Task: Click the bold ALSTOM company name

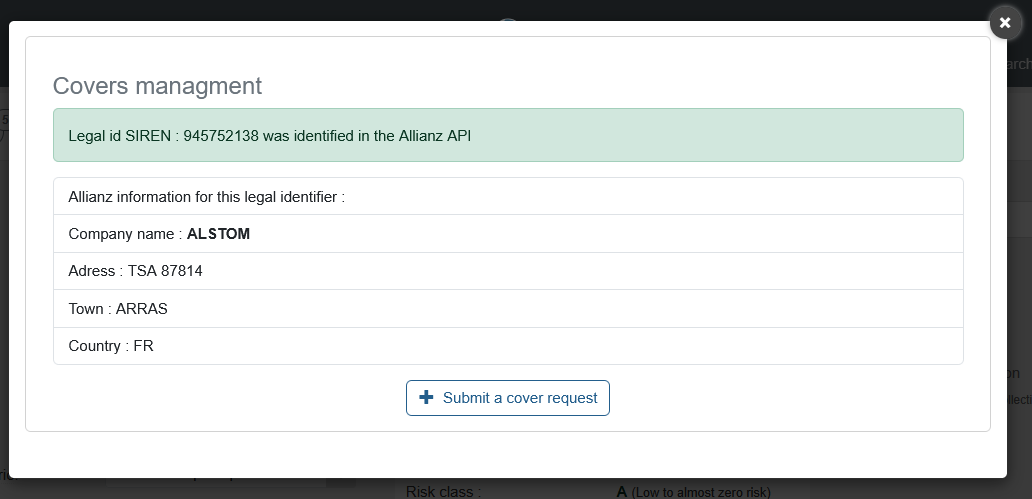Action: coord(218,234)
